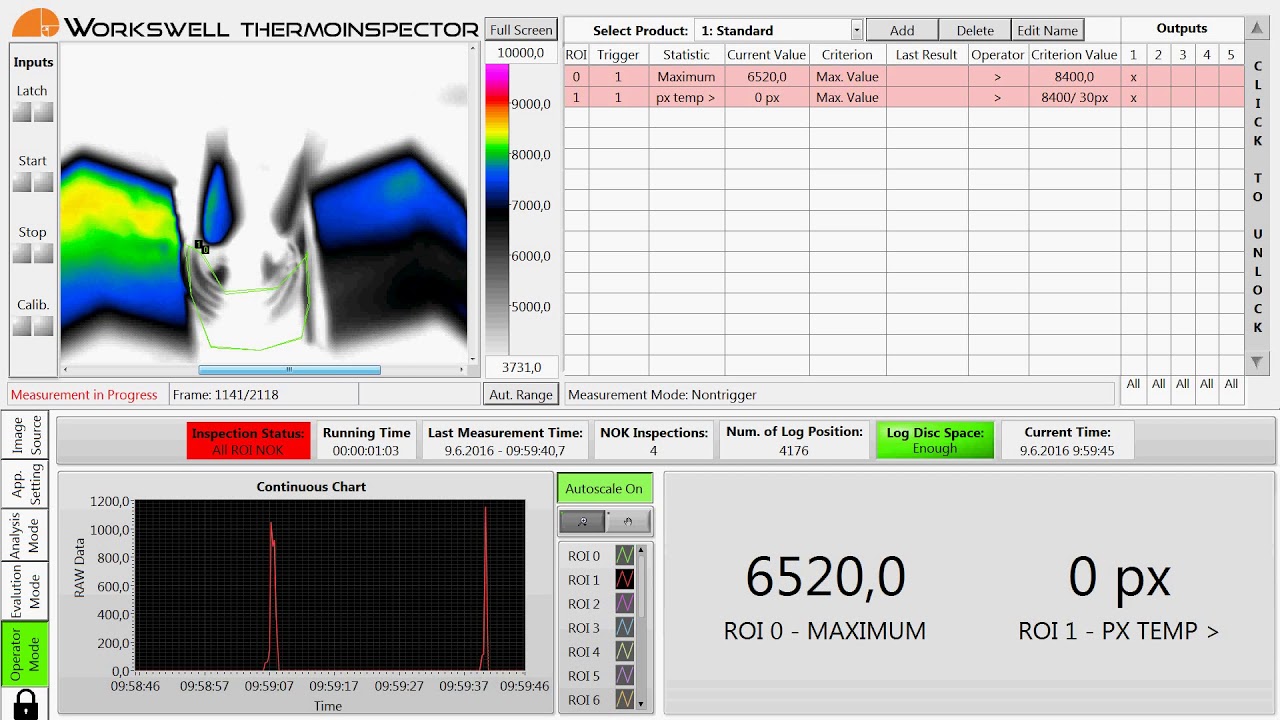Click the left Stop input indicator
This screenshot has width=1280, height=720.
coord(22,254)
